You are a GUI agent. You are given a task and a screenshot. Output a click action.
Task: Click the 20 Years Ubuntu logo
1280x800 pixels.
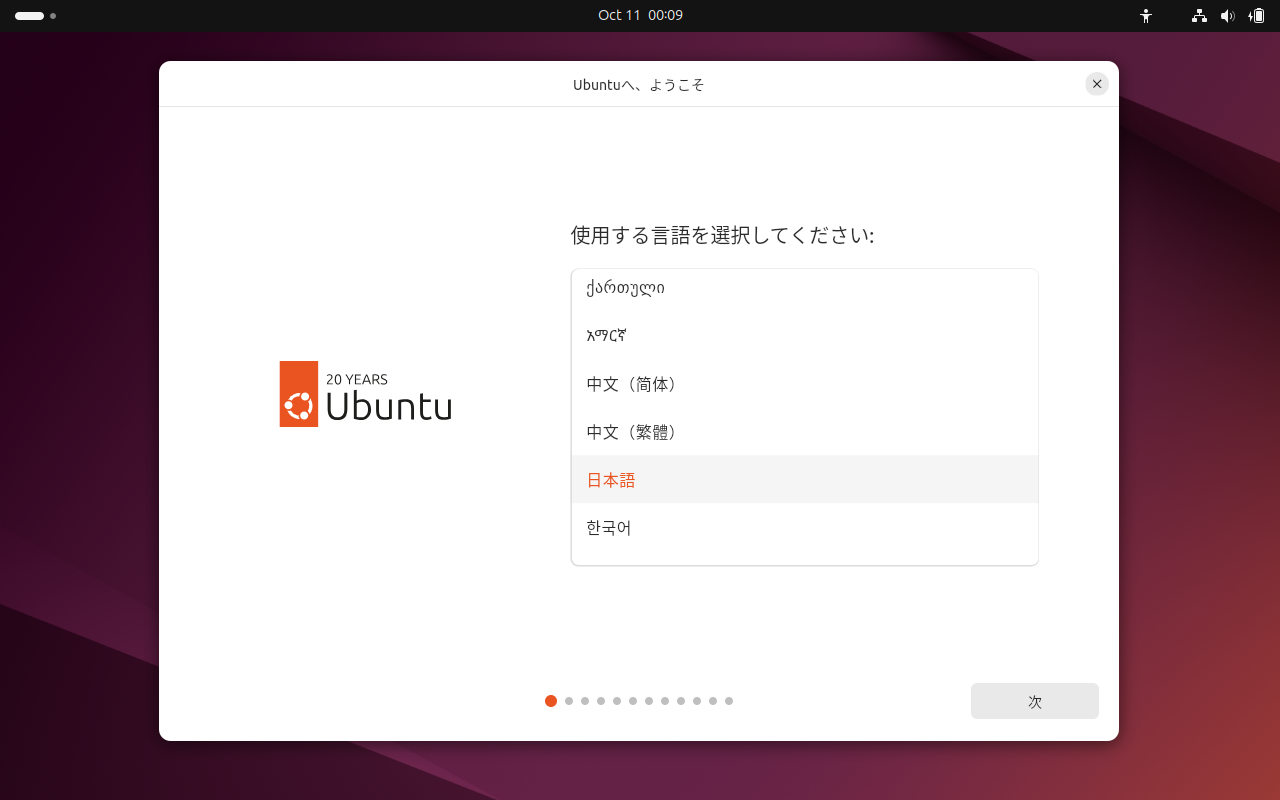[365, 393]
